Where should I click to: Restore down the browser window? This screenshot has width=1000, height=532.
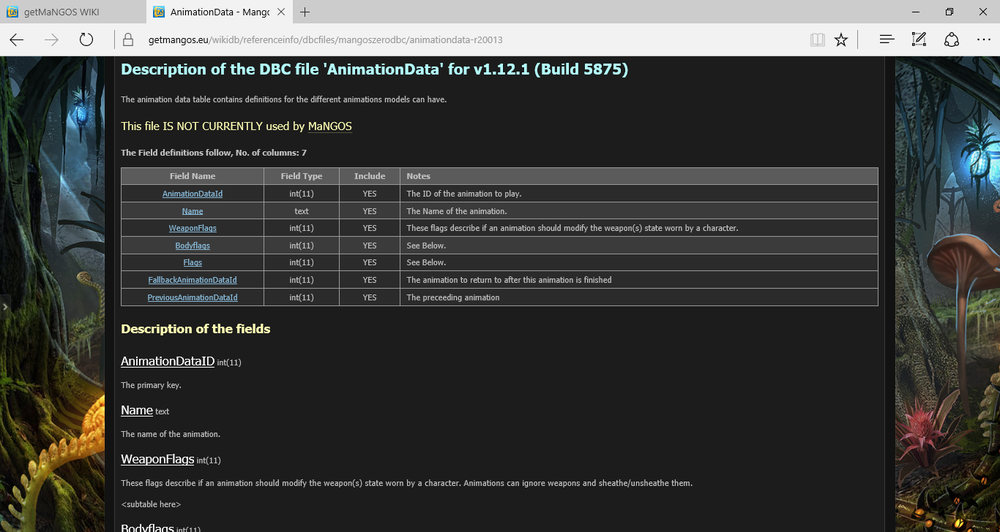pyautogui.click(x=950, y=11)
